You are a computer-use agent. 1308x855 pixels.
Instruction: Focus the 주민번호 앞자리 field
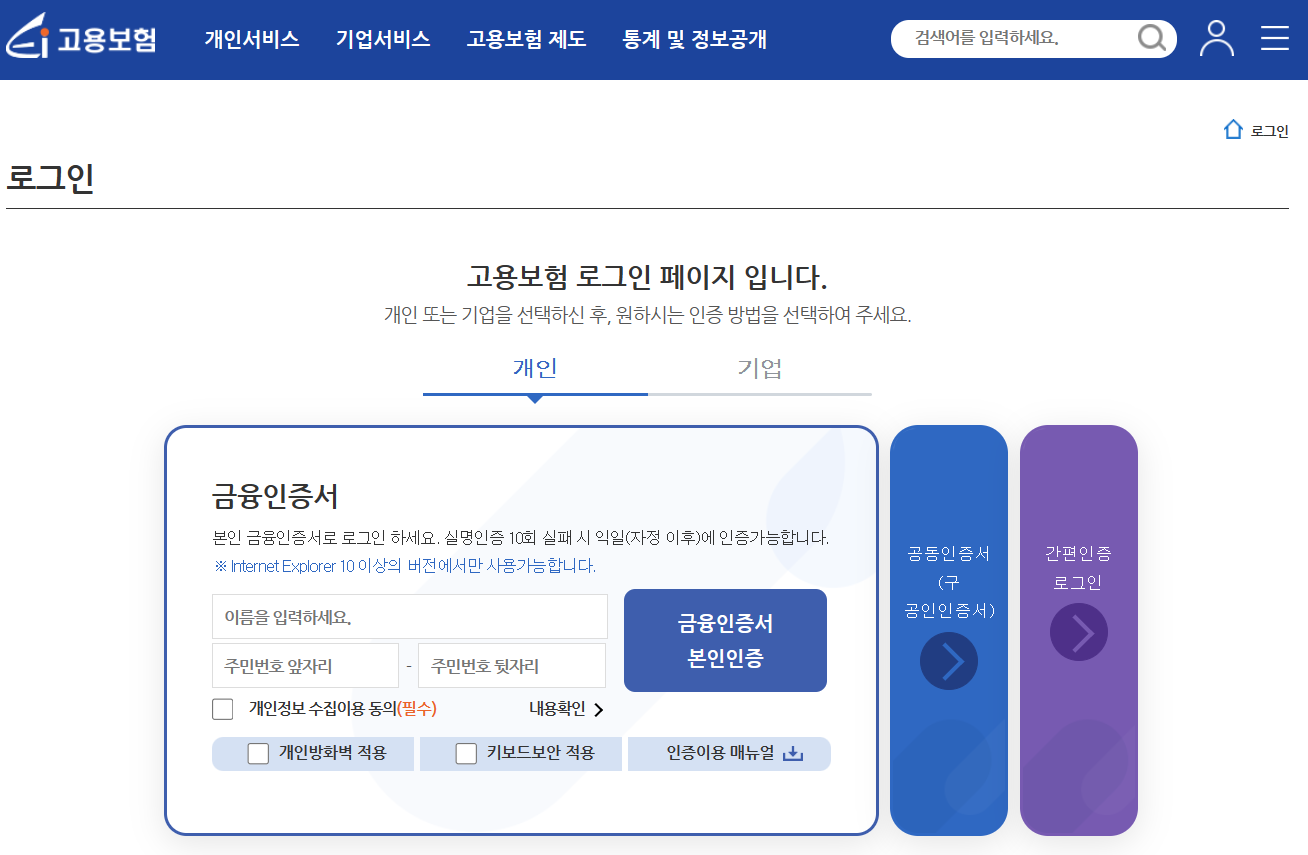pyautogui.click(x=305, y=666)
